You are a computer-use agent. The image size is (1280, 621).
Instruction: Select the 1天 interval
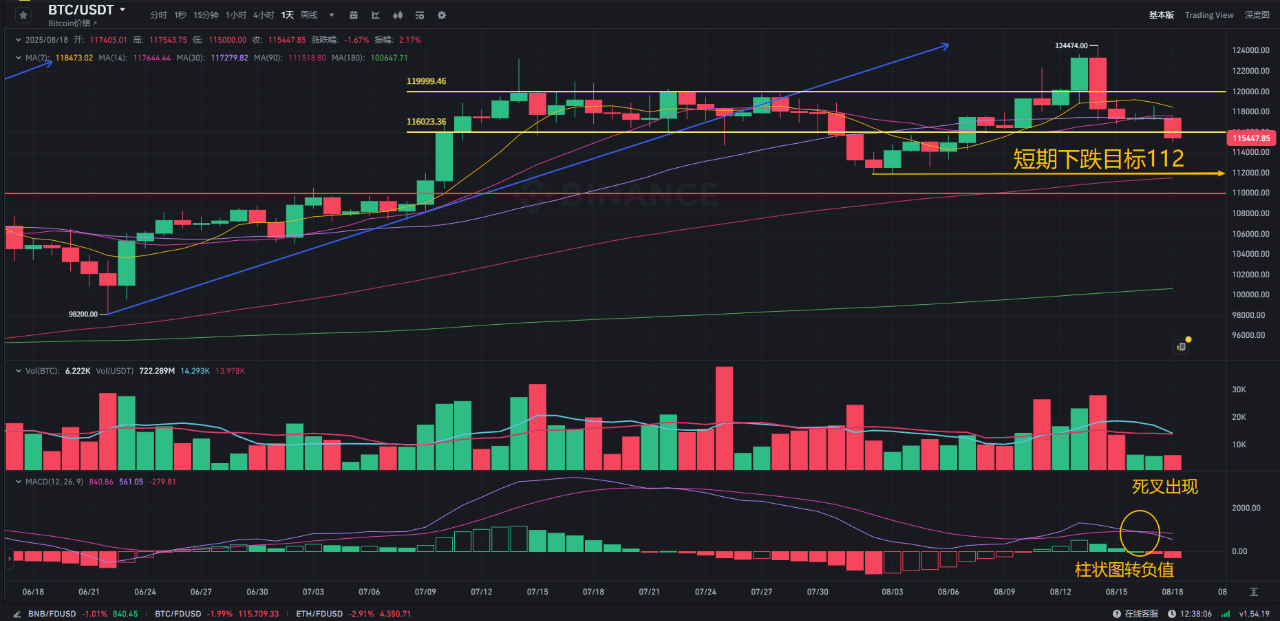coord(287,15)
